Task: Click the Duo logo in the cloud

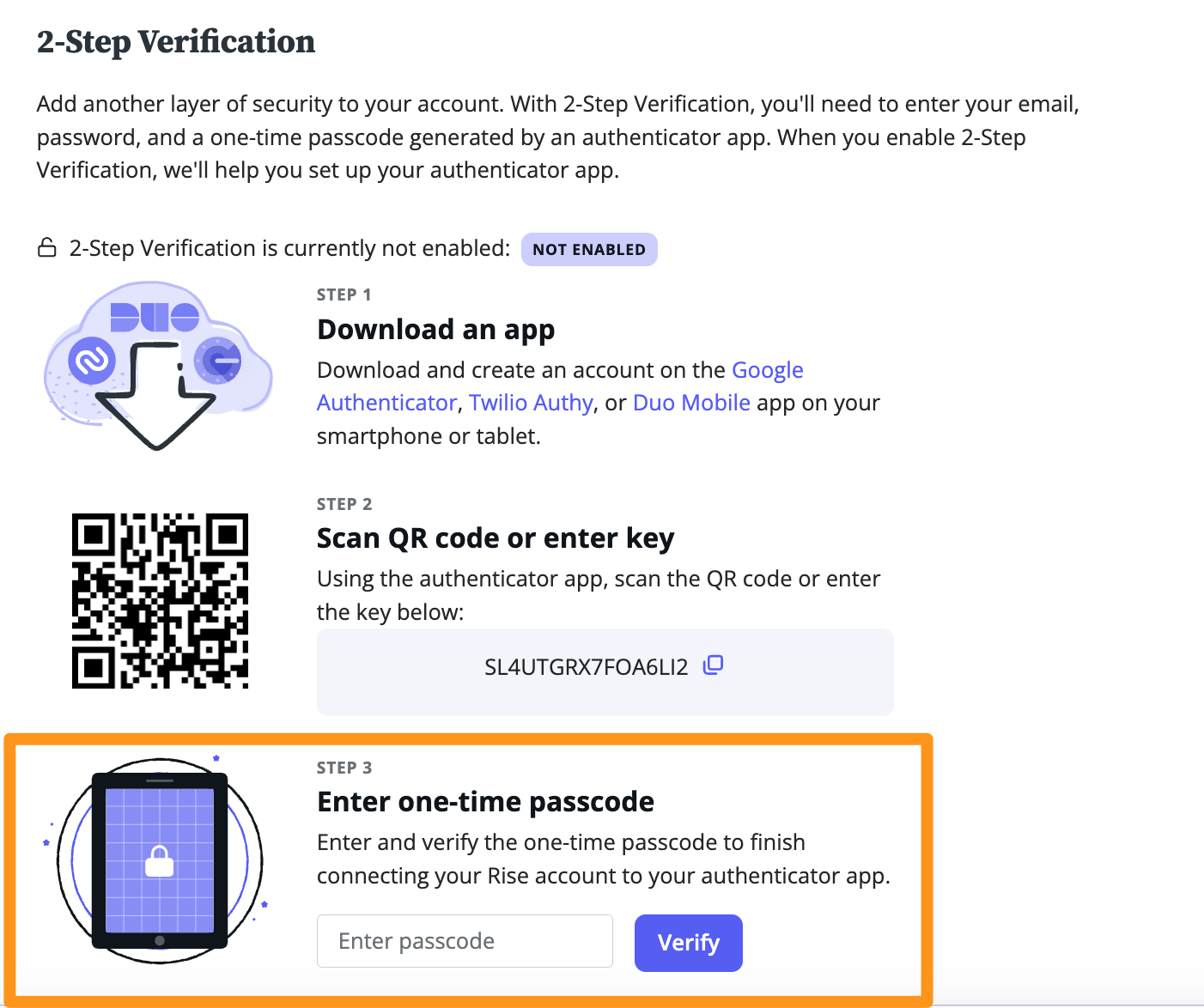Action: click(x=155, y=317)
